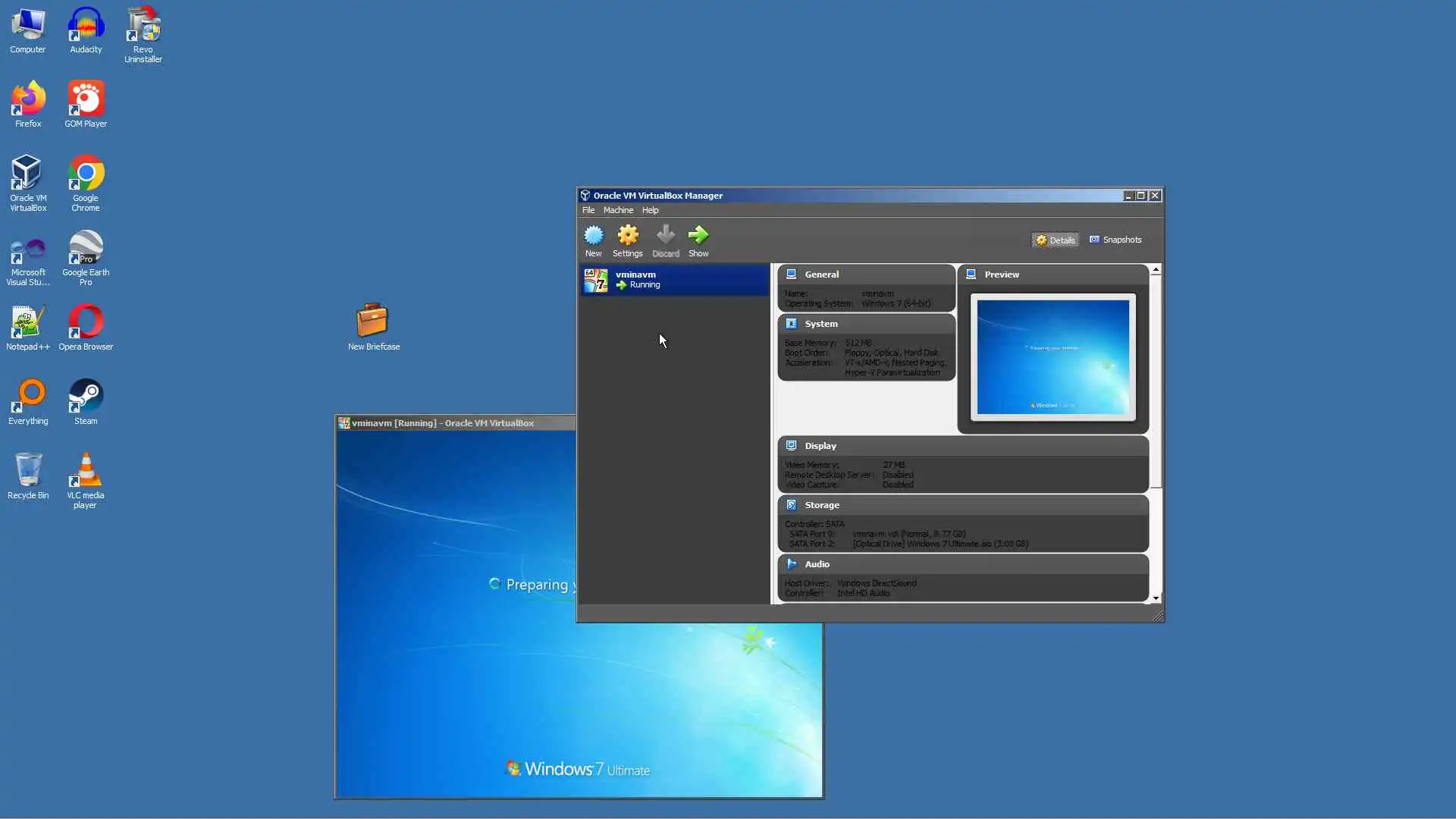
Task: Click the Discard saved state icon
Action: (665, 237)
